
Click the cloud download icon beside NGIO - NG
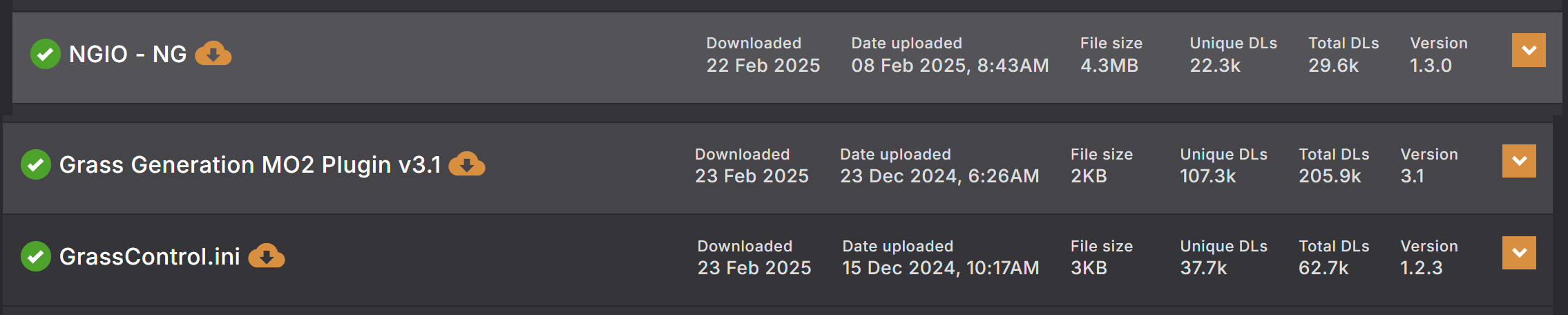click(213, 54)
